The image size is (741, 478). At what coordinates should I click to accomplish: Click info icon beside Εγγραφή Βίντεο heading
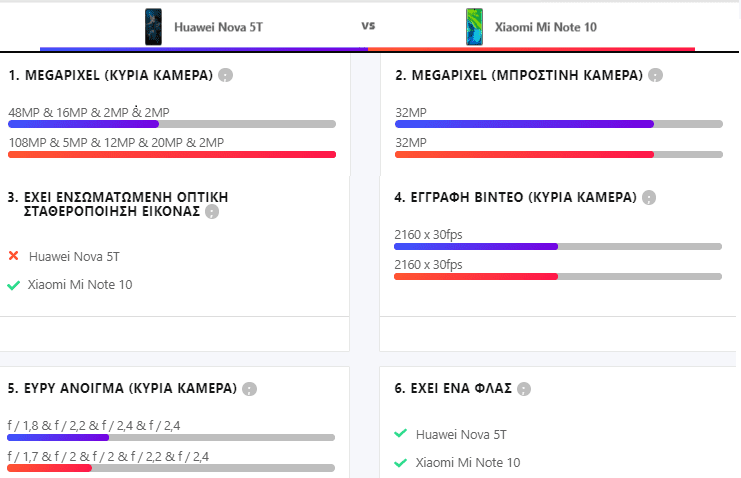649,198
